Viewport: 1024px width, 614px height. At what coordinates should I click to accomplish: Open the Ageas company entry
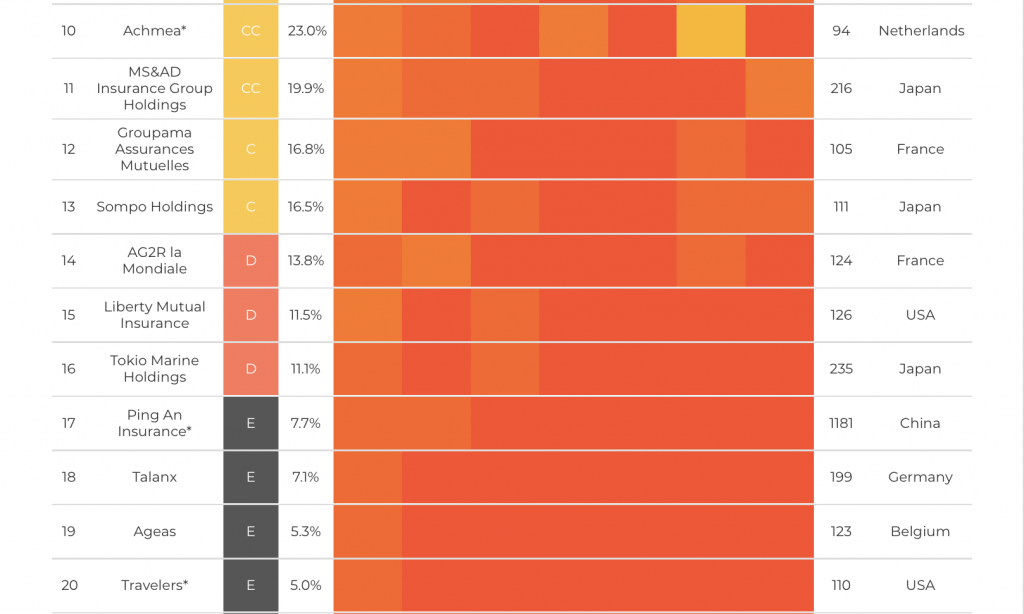click(154, 531)
